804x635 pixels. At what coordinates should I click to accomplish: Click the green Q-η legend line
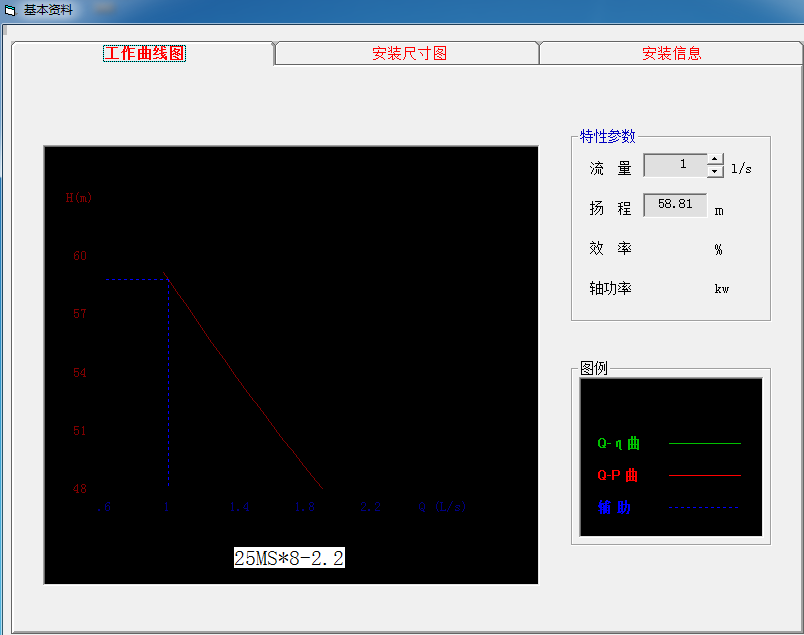point(705,443)
